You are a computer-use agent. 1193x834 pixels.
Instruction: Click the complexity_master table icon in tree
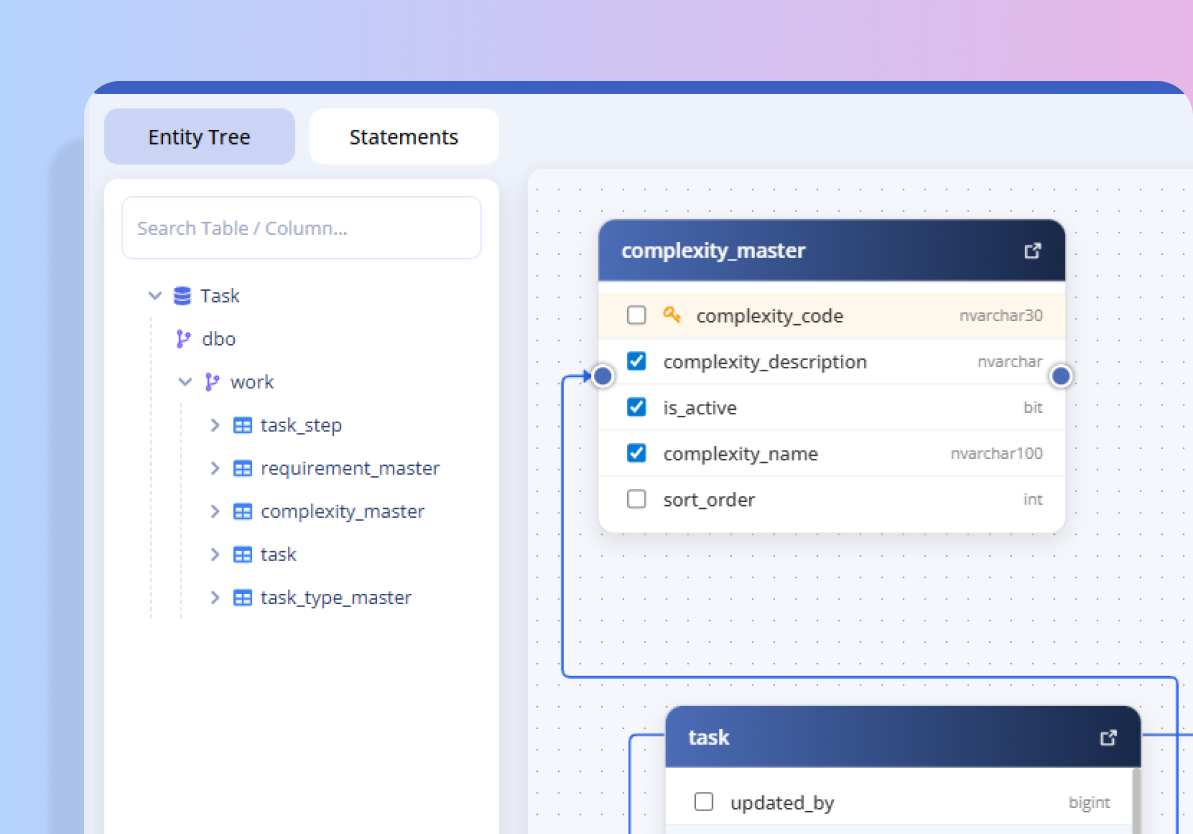pyautogui.click(x=243, y=511)
